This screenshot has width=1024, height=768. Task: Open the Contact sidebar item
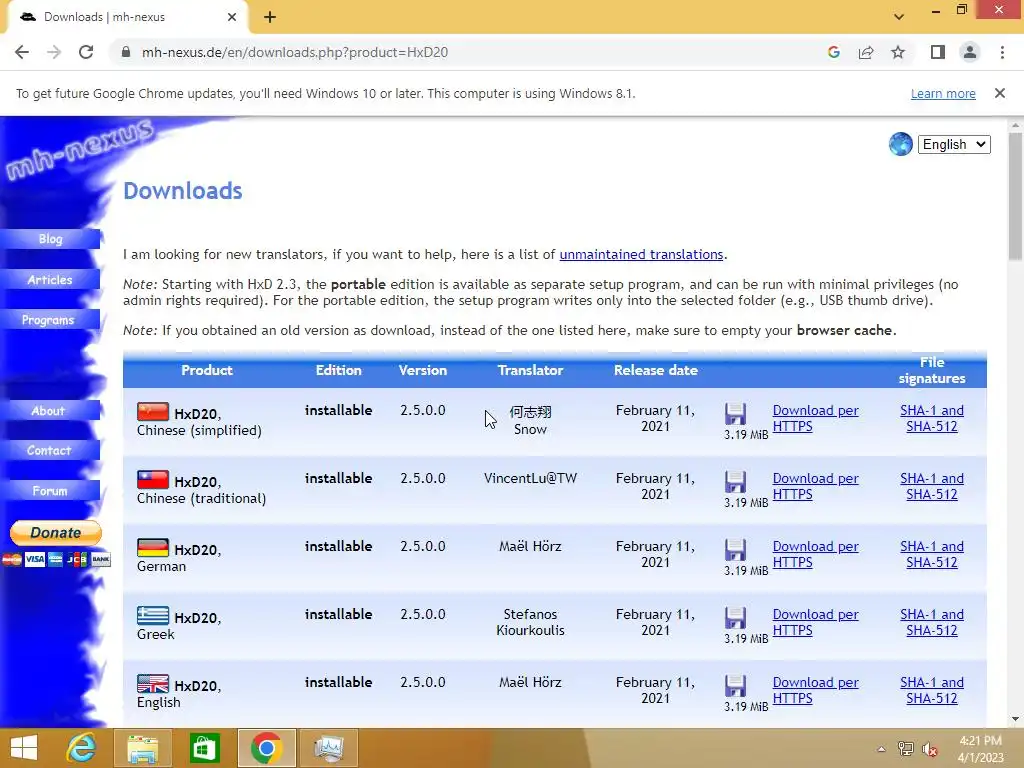click(x=50, y=451)
